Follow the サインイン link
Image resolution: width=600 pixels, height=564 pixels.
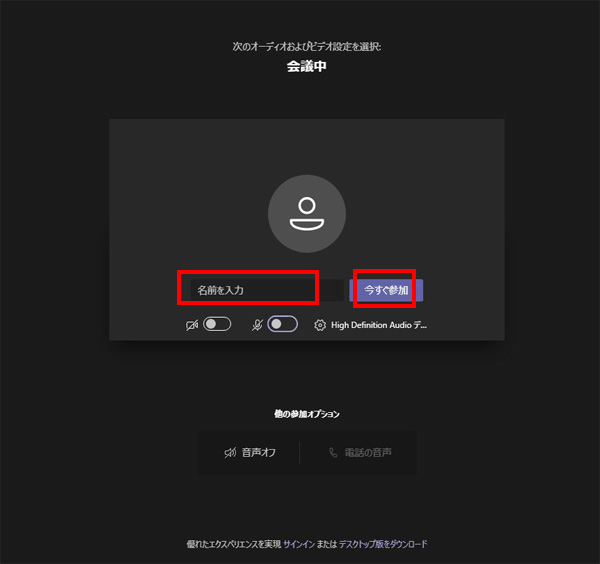click(298, 544)
